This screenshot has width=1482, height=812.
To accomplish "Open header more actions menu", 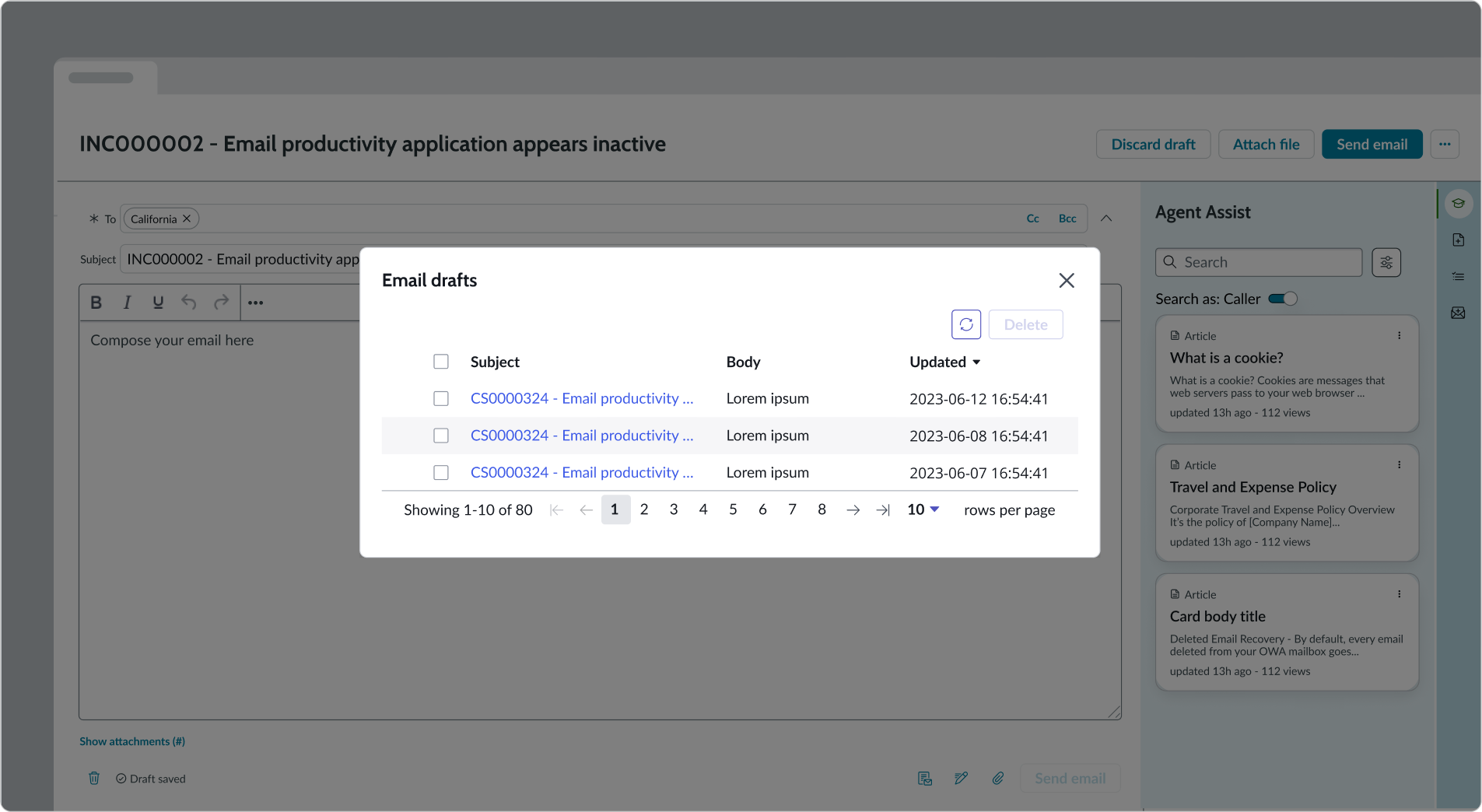I will 1445,144.
